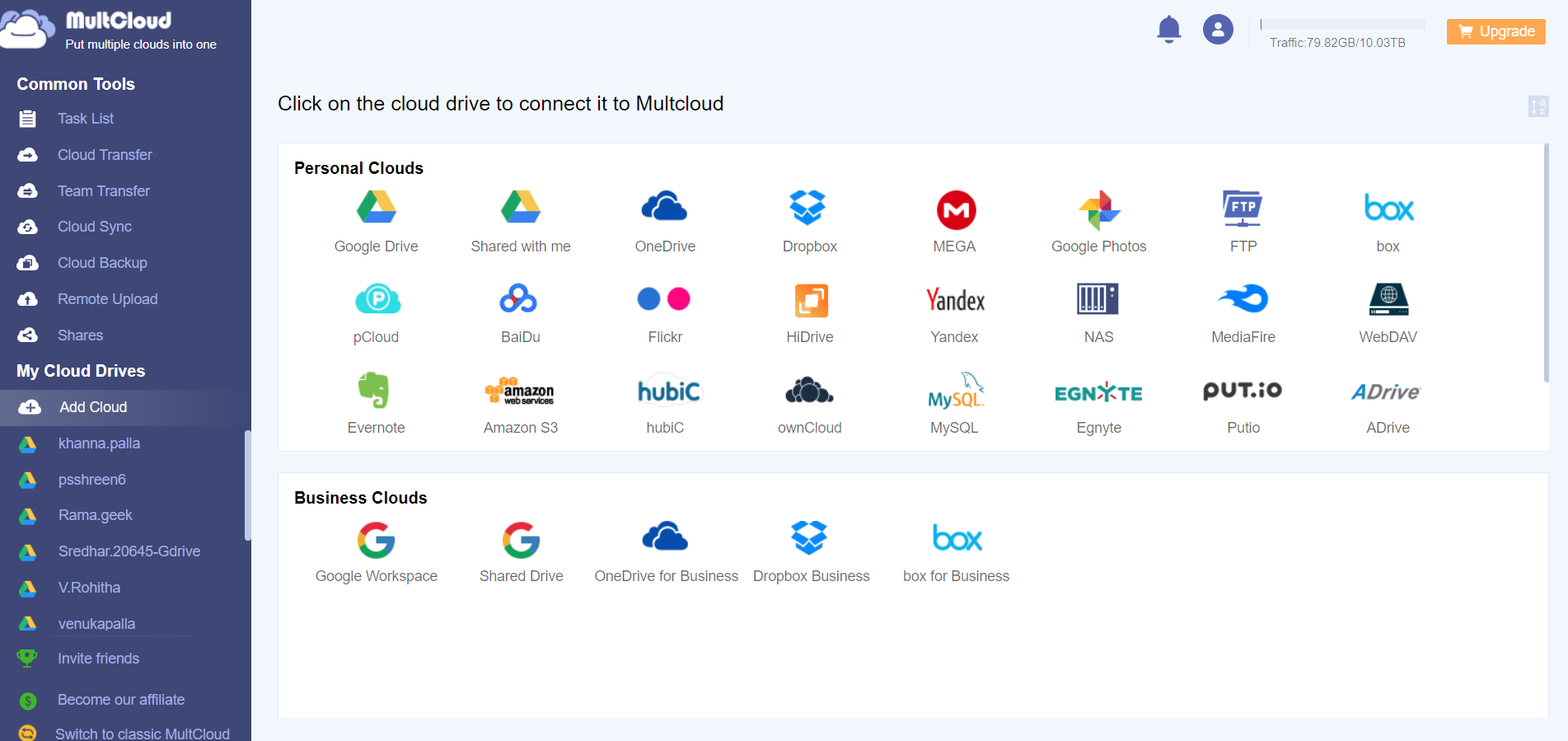This screenshot has height=741, width=1568.
Task: Go to Cloud Sync tool
Action: pos(95,227)
